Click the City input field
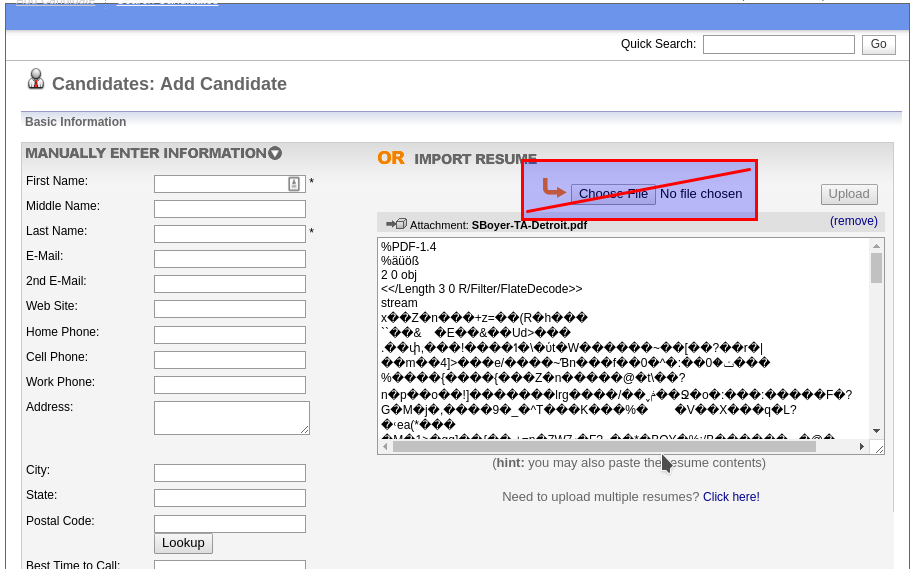Image resolution: width=913 pixels, height=569 pixels. coord(229,473)
